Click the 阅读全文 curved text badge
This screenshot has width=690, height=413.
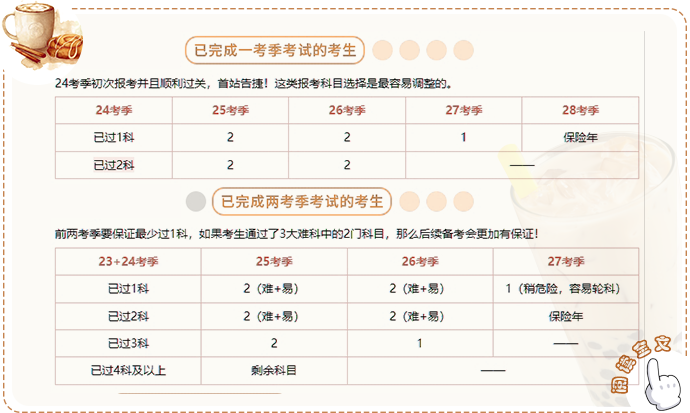(642, 366)
